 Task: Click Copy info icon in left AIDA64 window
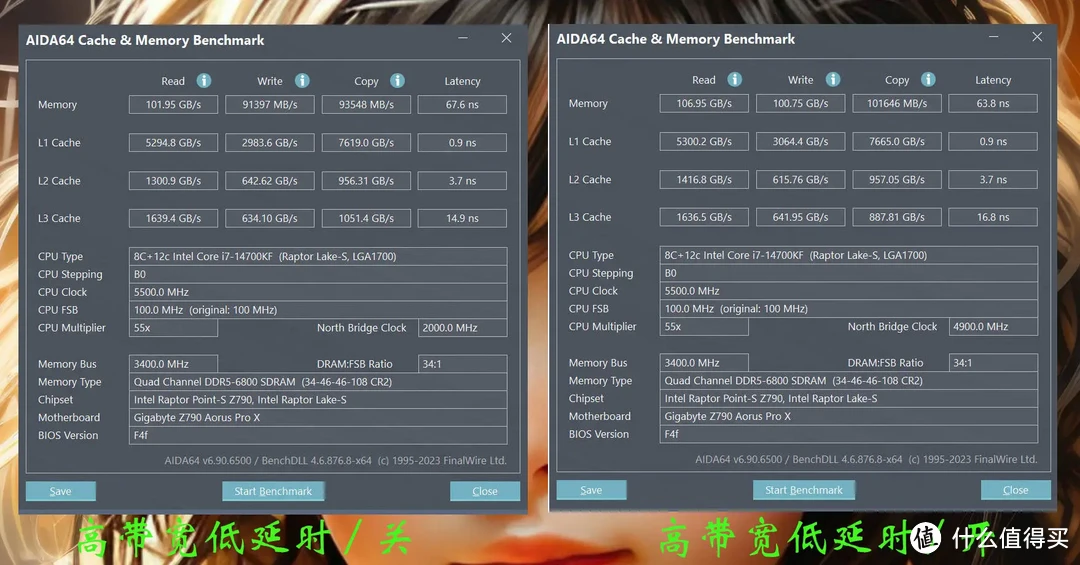[397, 81]
